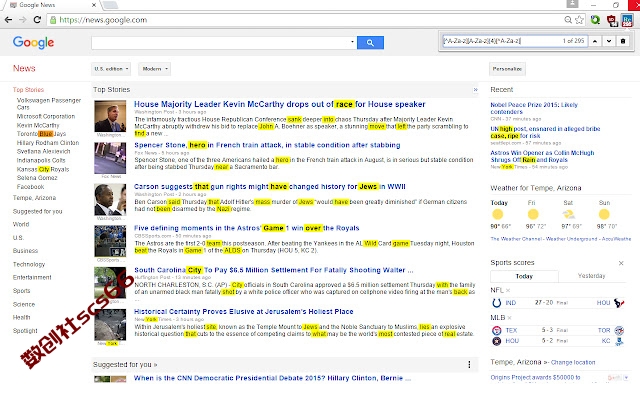This screenshot has width=640, height=400.
Task: Open the zoom magnifier icon in address bar
Action: [x=568, y=20]
